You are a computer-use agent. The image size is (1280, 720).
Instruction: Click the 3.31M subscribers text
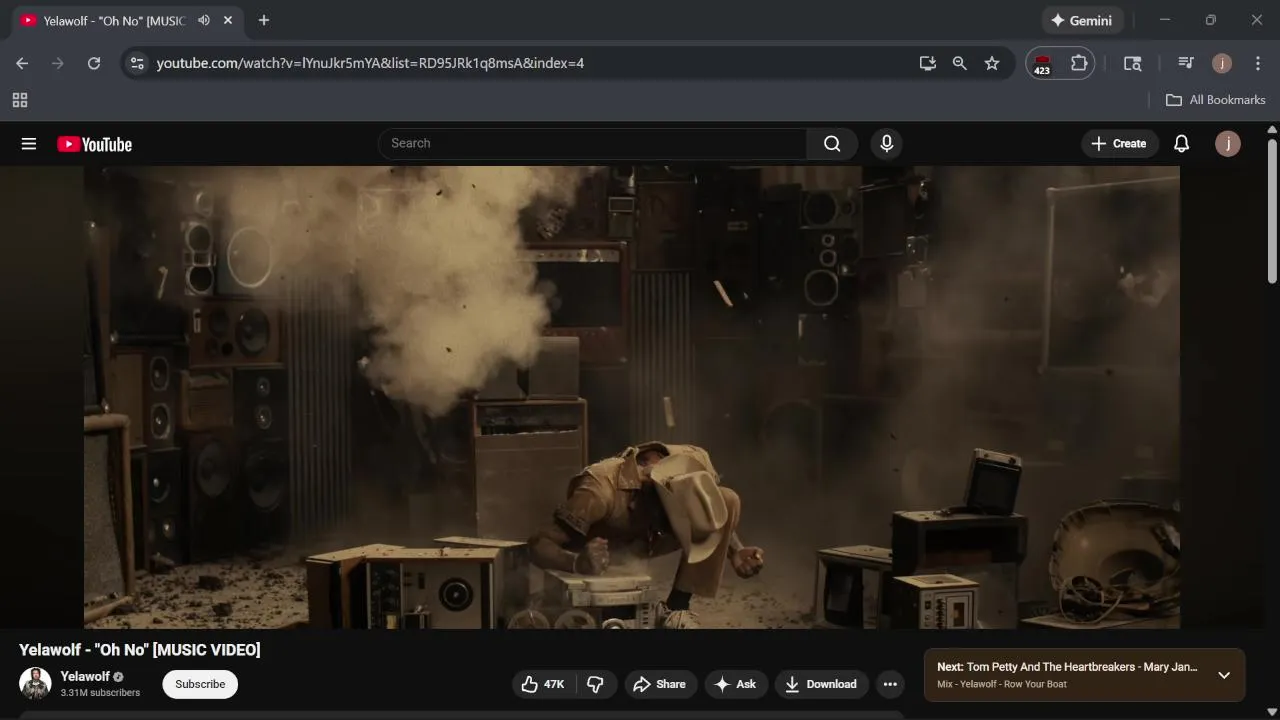(x=100, y=693)
